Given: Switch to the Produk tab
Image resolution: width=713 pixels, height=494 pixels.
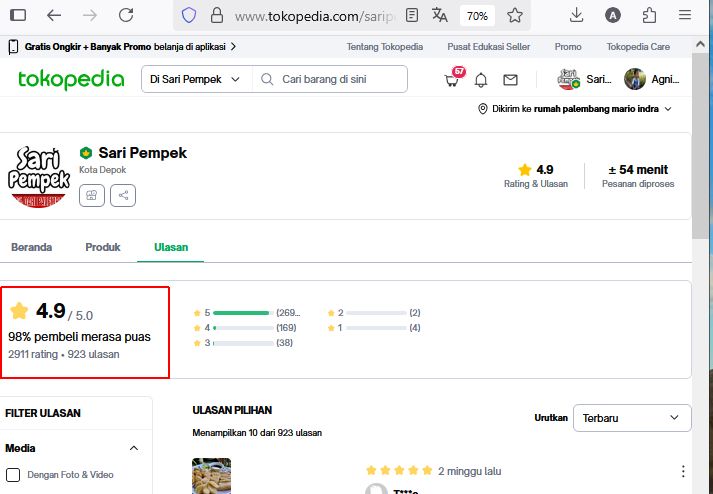Looking at the screenshot, I should [103, 247].
